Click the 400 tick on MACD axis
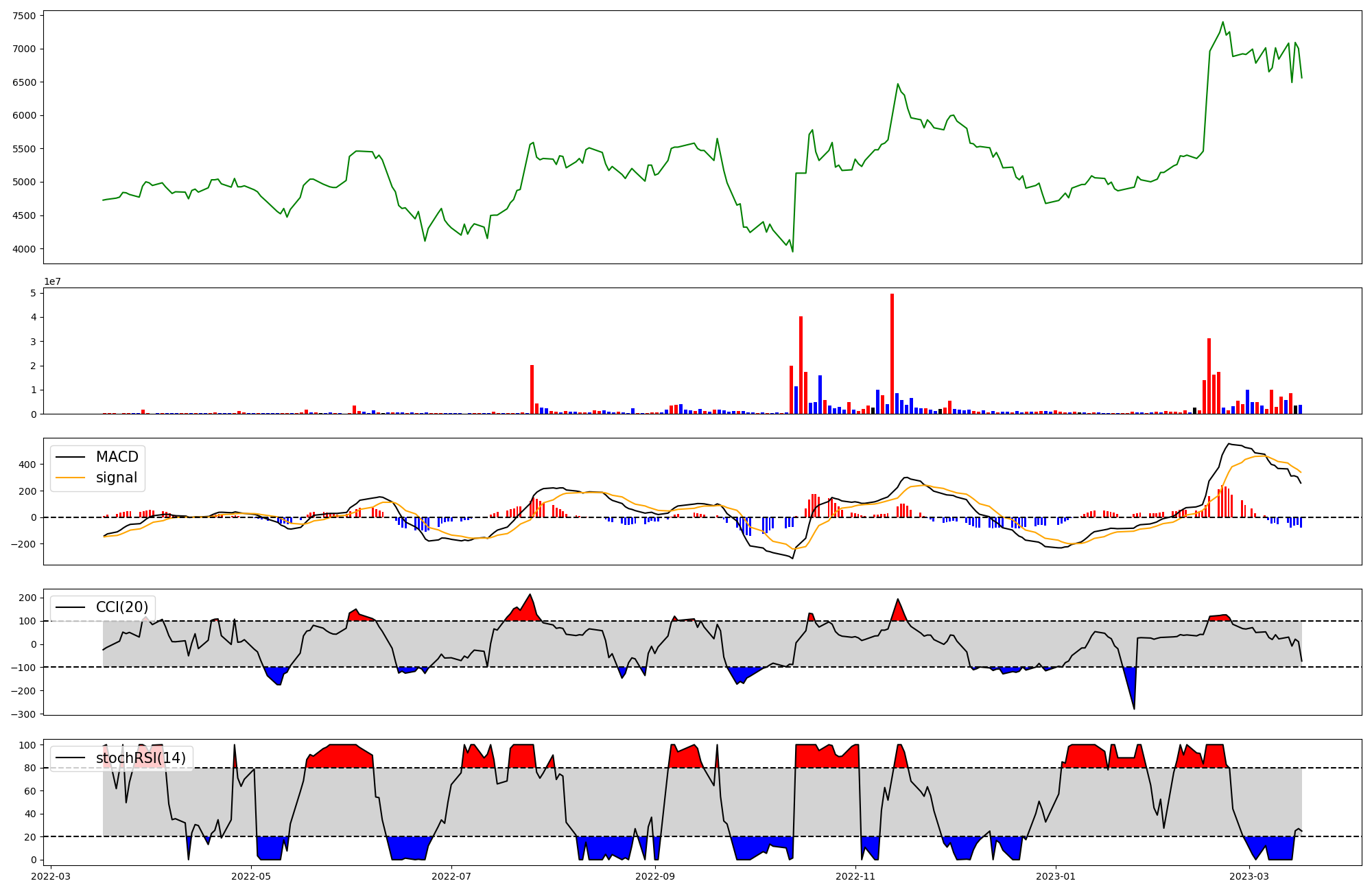1372x892 pixels. [x=27, y=465]
